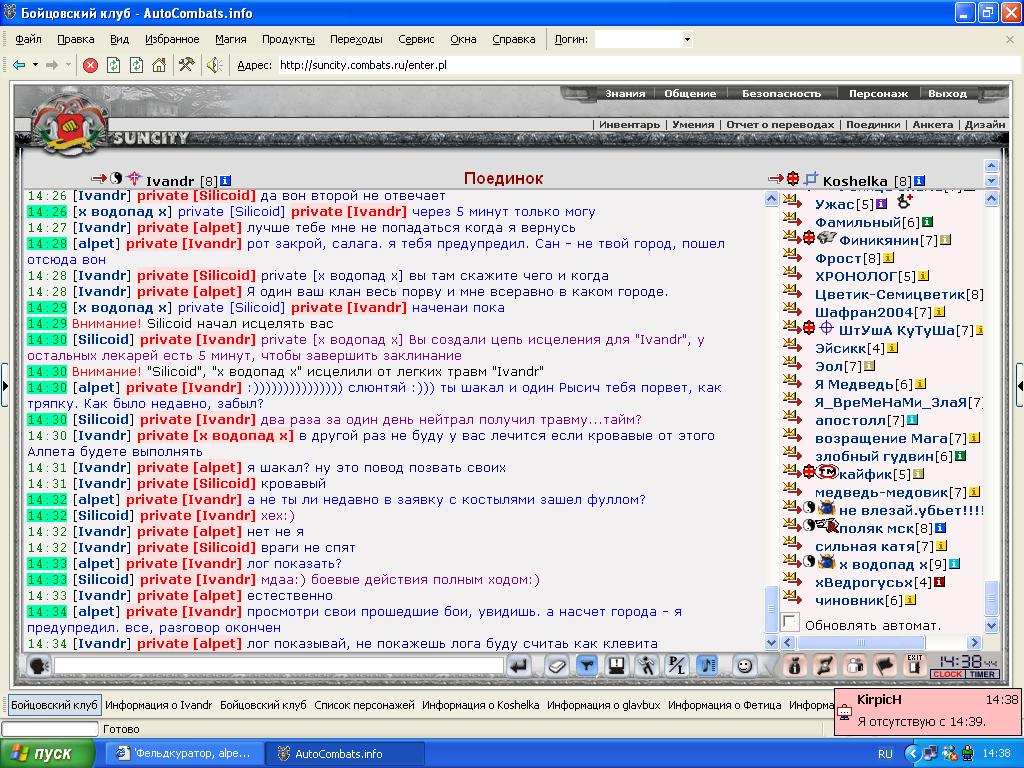This screenshot has width=1024, height=768.
Task: Click the money bag icon in the bottom panel
Action: 795,665
